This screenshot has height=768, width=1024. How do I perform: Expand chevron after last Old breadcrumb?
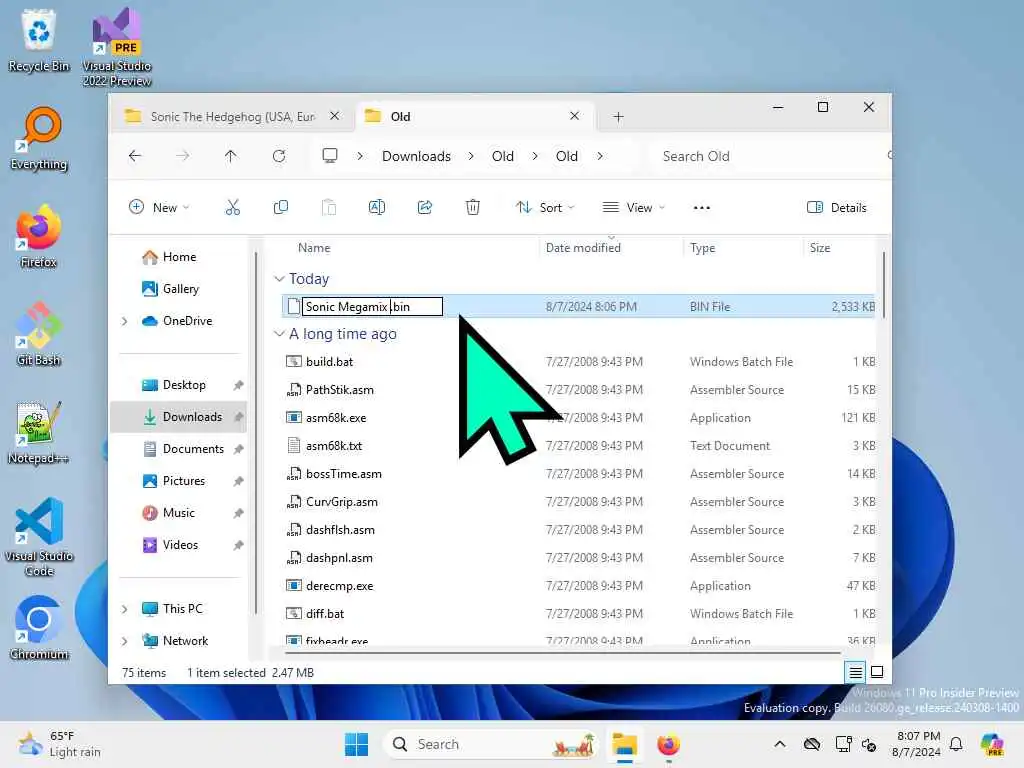tap(600, 156)
